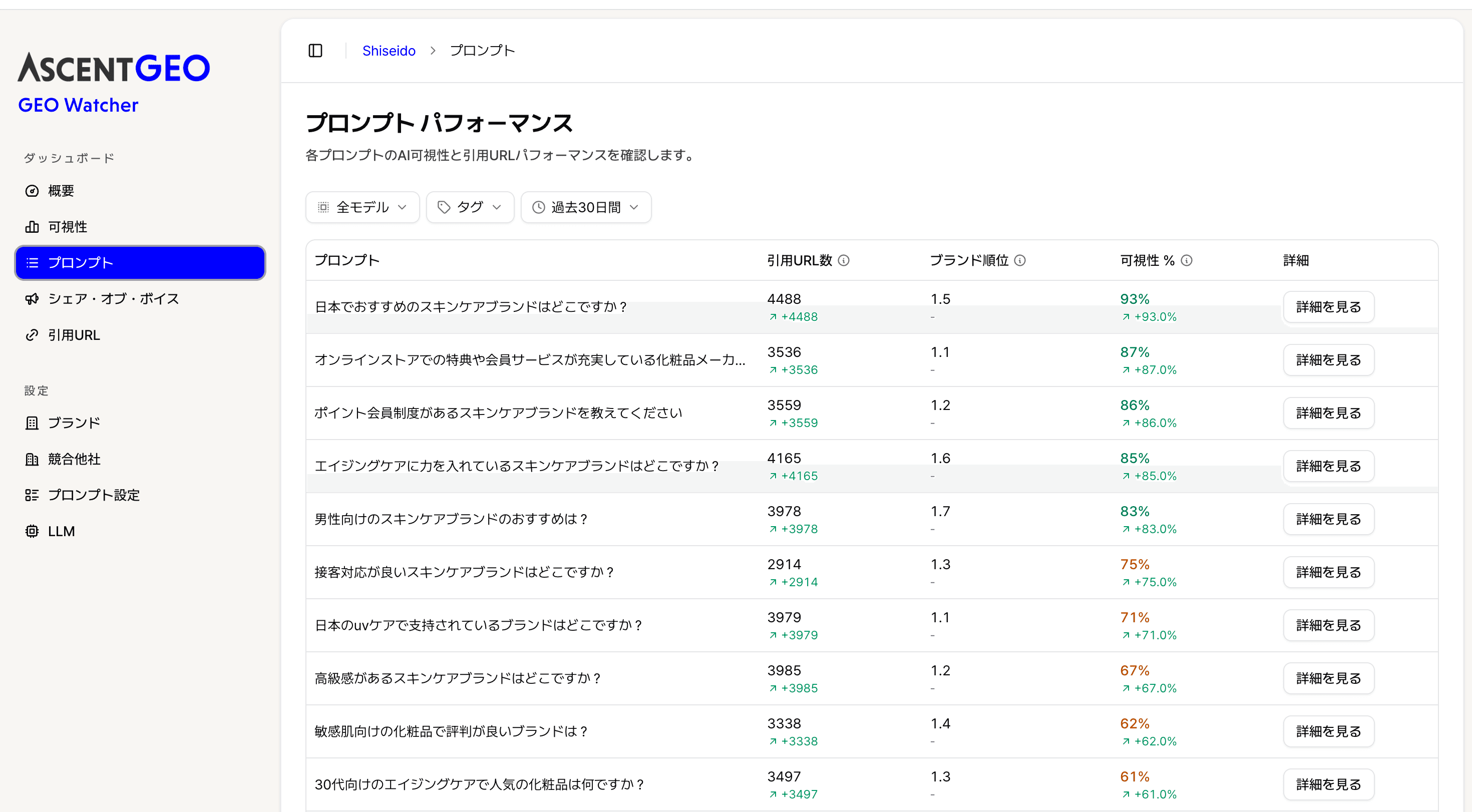Click the 4488 URL count
1472x812 pixels.
coord(784,299)
